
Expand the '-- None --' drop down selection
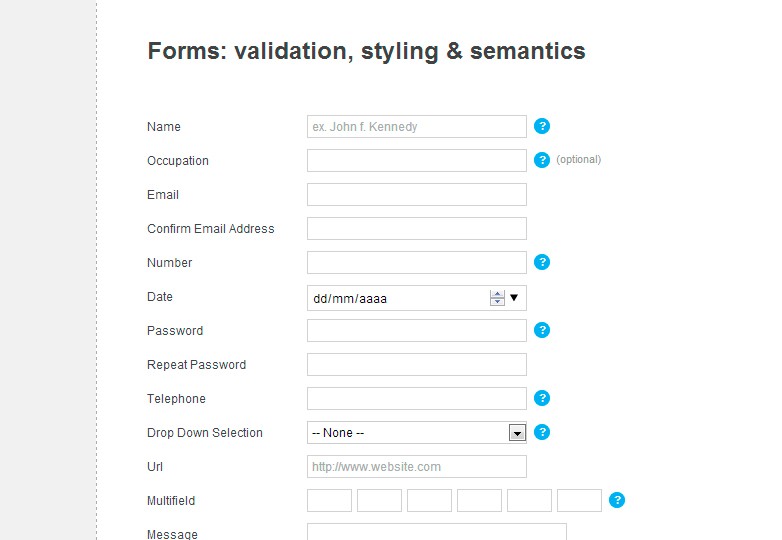(x=417, y=433)
